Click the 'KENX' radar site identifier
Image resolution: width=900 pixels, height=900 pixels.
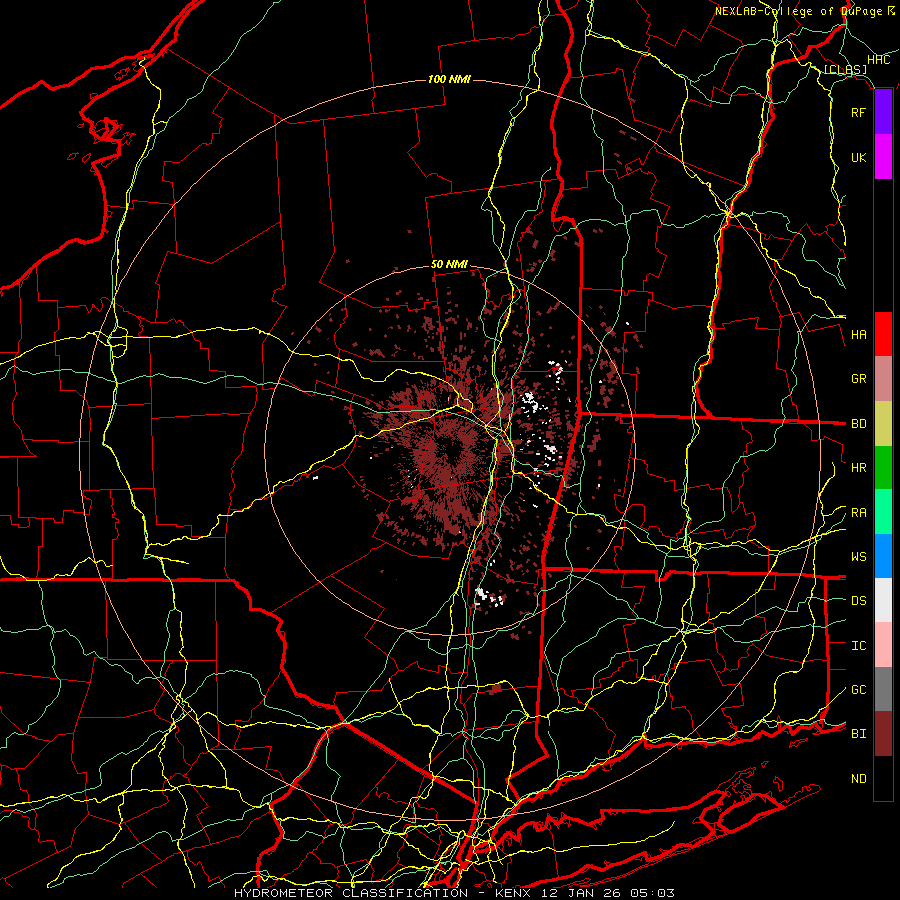click(x=513, y=893)
